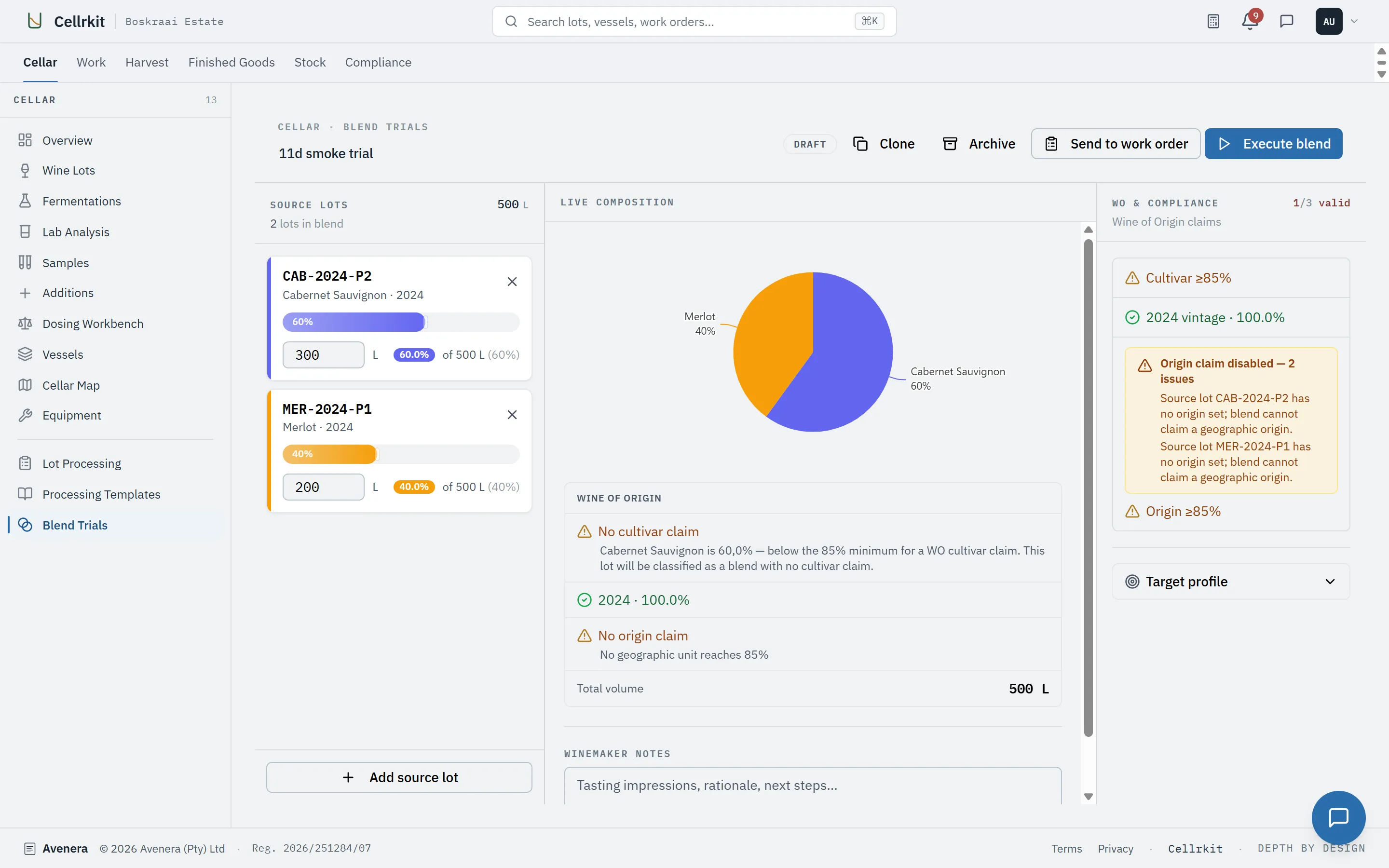Expand the Cultivar ≥85% compliance row
Screen dimensions: 1389x868
1231,278
